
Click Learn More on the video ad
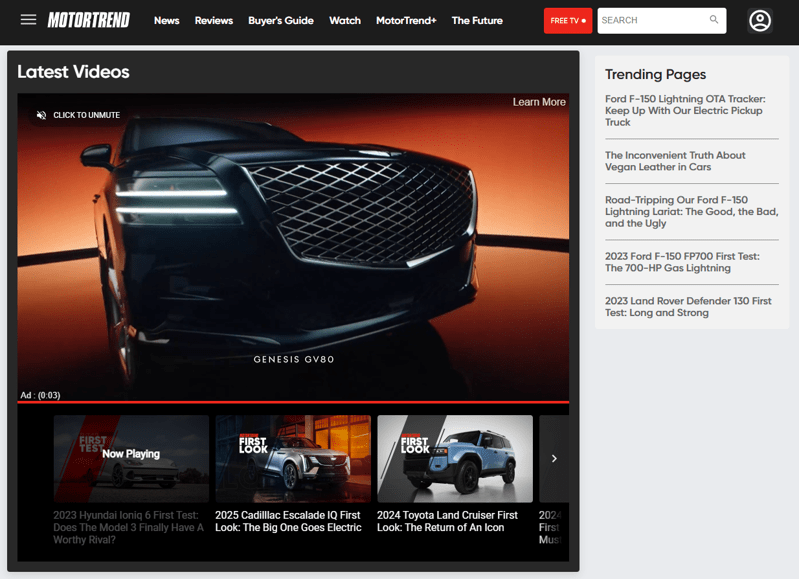[x=539, y=102]
